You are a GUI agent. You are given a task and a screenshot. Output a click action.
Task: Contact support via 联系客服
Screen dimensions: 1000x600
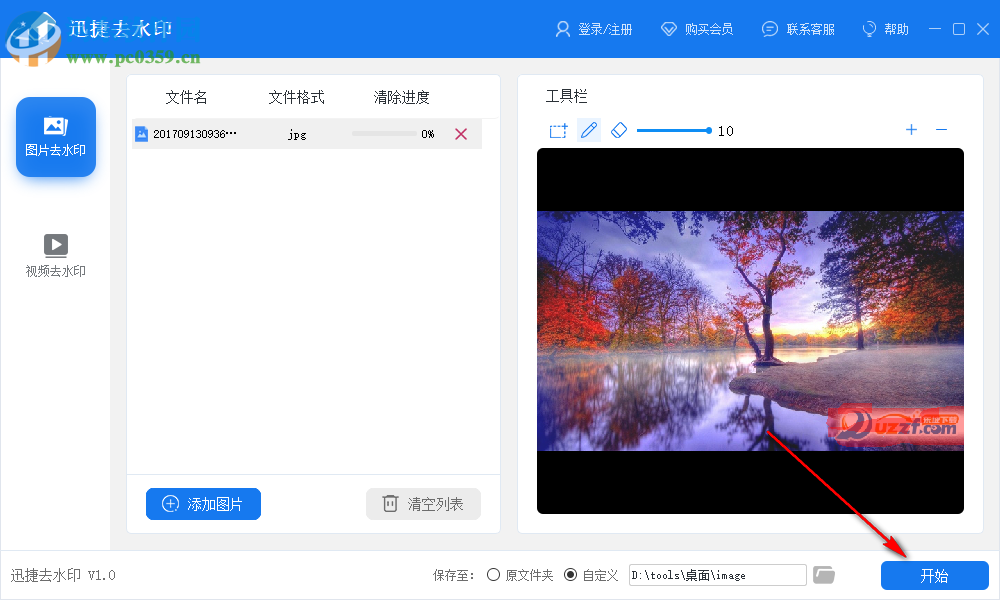pos(799,29)
